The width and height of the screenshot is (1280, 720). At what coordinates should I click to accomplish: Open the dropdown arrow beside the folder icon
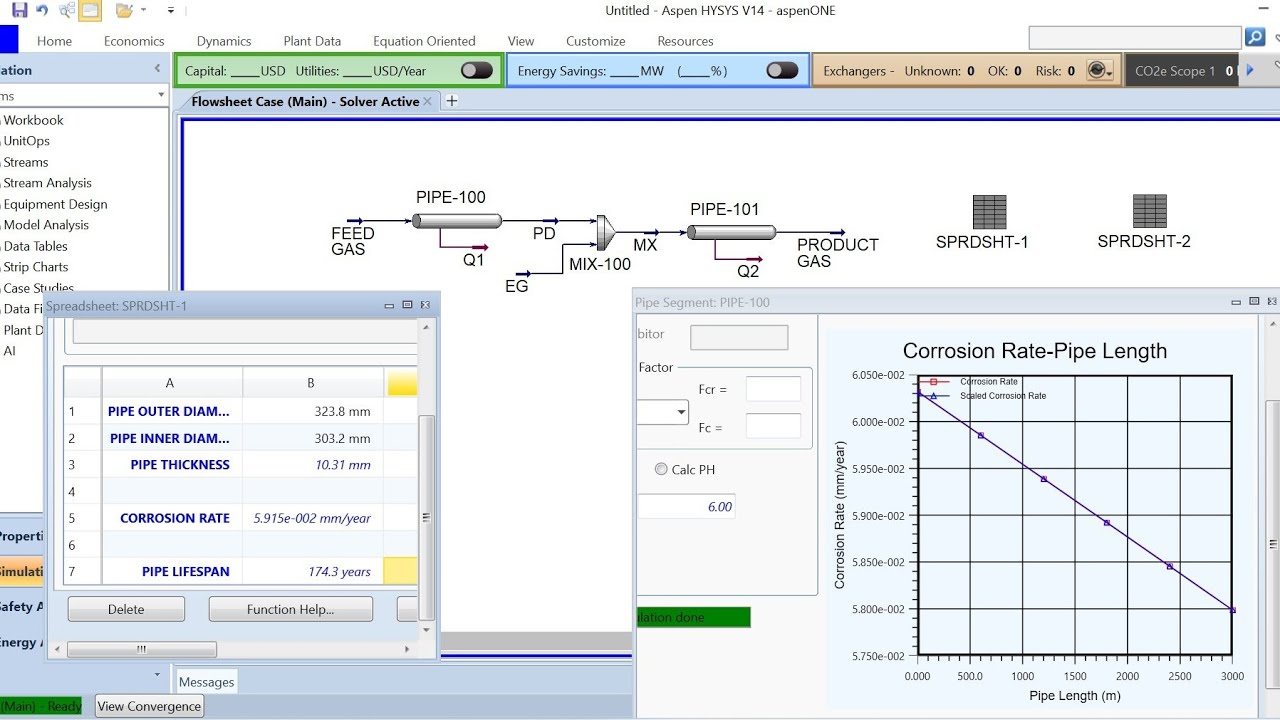pos(144,11)
